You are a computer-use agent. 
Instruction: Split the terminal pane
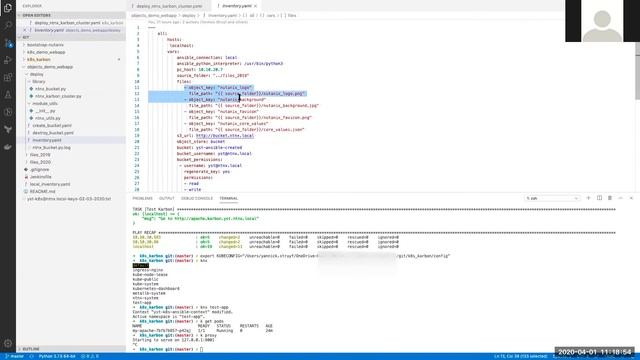point(599,198)
